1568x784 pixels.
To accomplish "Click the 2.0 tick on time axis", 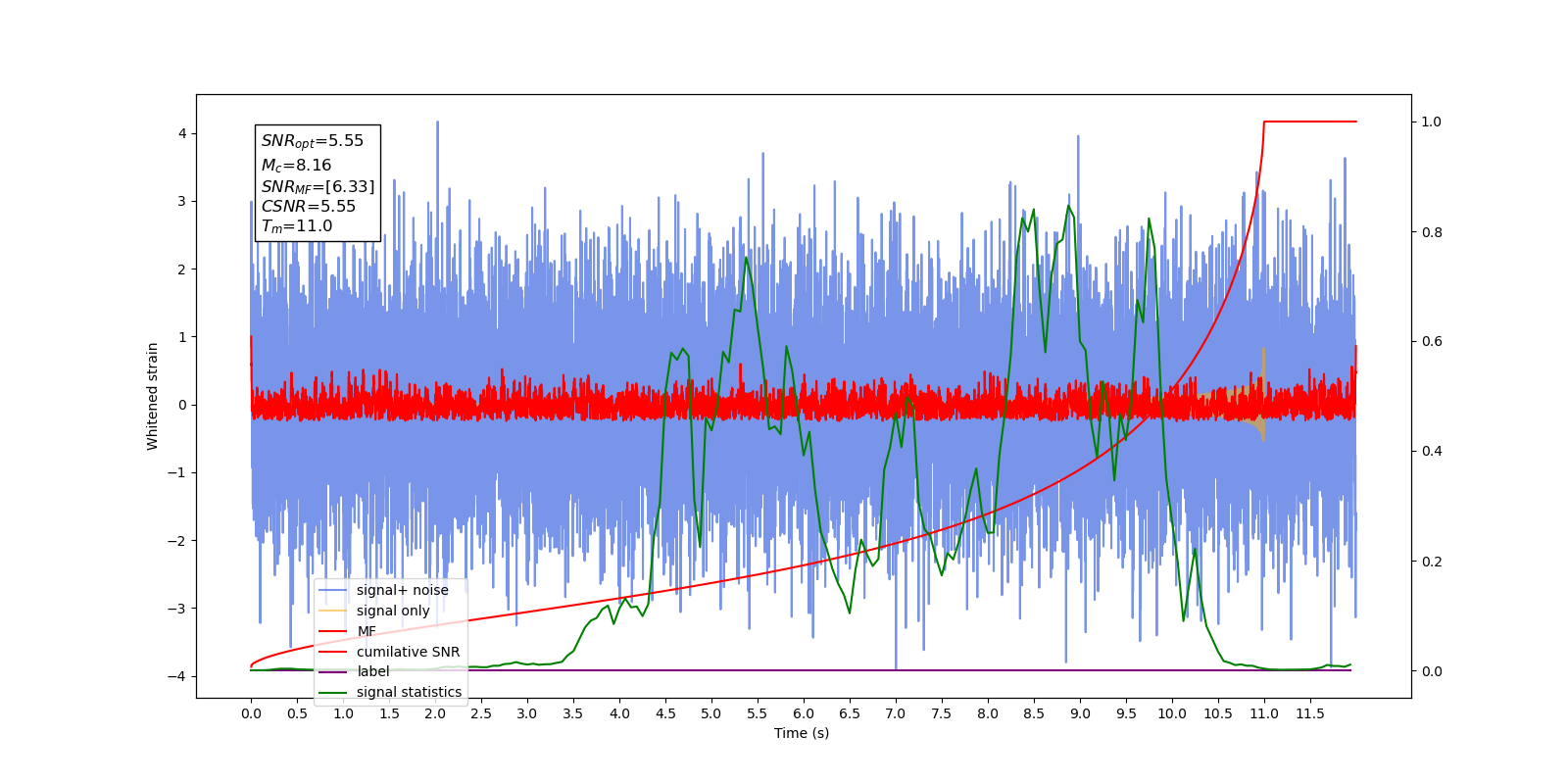I will click(435, 713).
